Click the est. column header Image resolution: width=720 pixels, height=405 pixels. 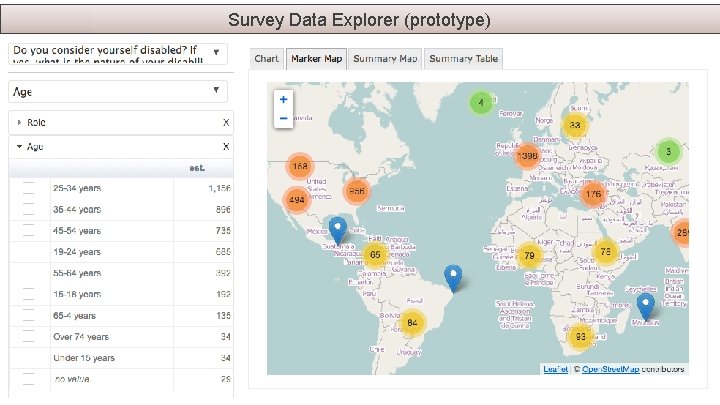tap(197, 168)
